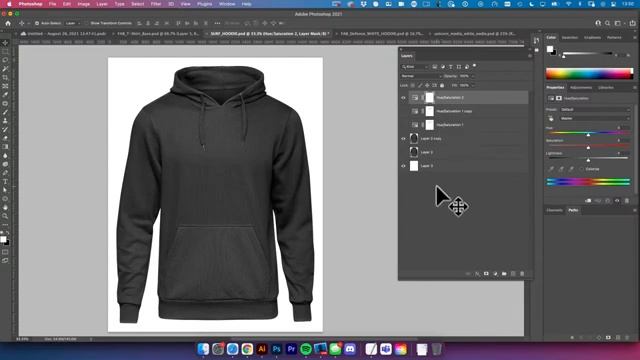Open Premiere Pro from the Dock

click(x=291, y=349)
